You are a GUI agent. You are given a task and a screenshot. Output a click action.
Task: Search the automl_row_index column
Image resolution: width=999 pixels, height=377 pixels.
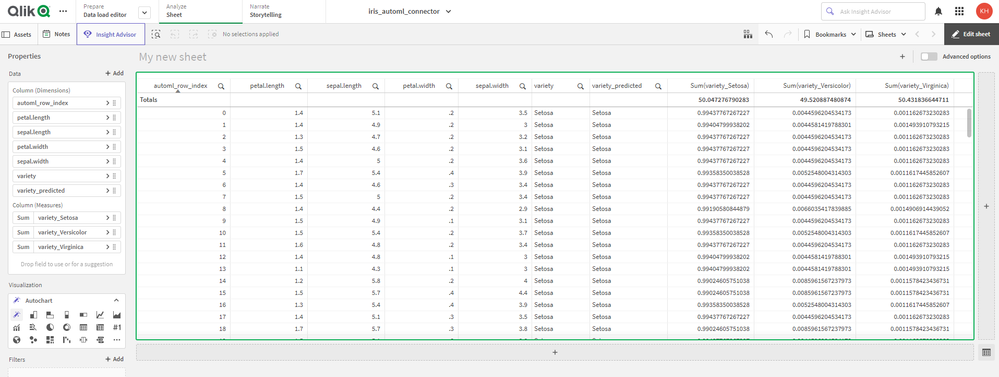coord(220,85)
